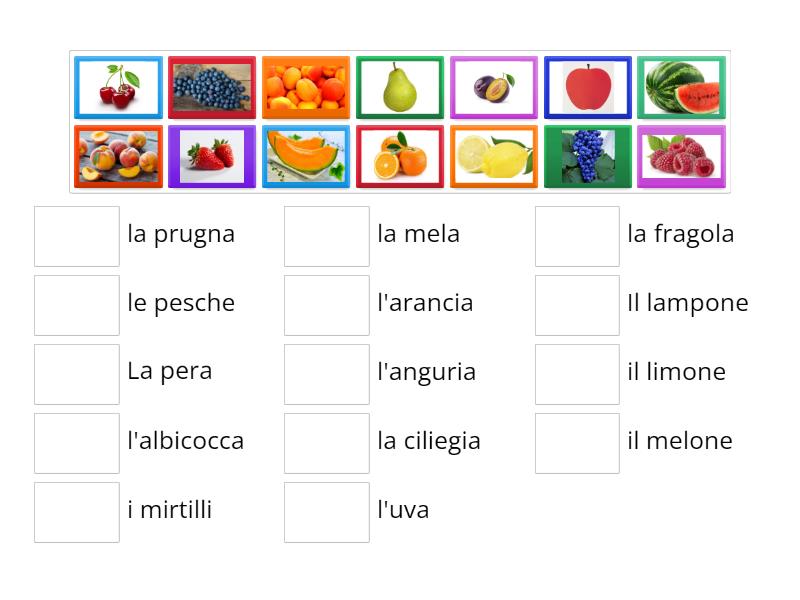The height and width of the screenshot is (600, 800).
Task: Select the peaches image tile
Action: pos(117,158)
